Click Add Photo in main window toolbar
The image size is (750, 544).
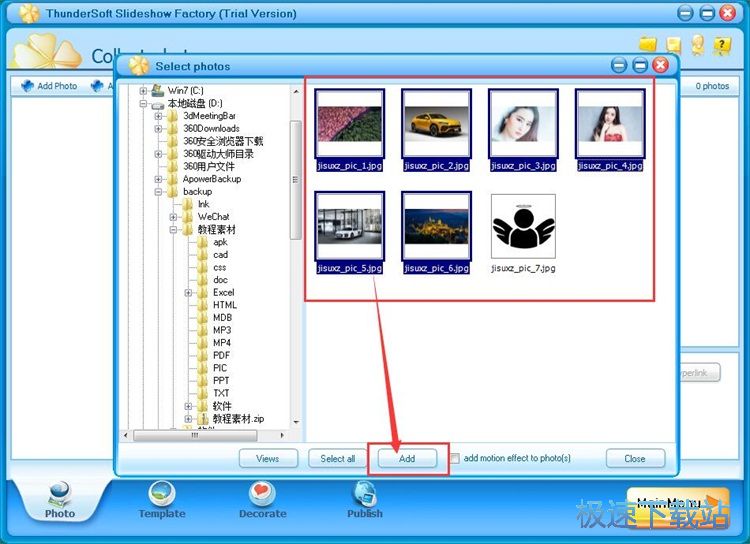[x=49, y=86]
